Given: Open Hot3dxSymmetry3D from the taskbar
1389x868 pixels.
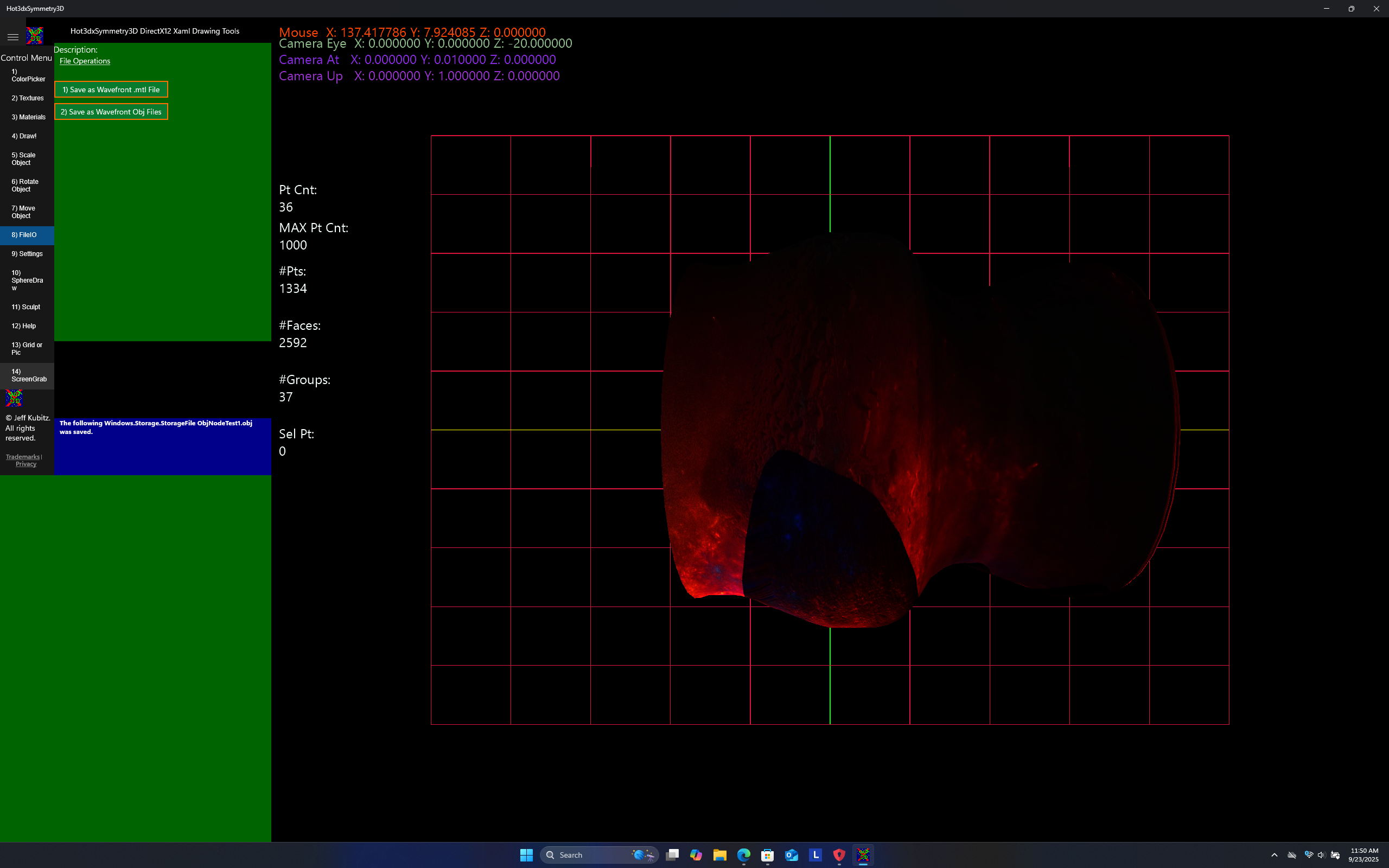Looking at the screenshot, I should [x=864, y=855].
